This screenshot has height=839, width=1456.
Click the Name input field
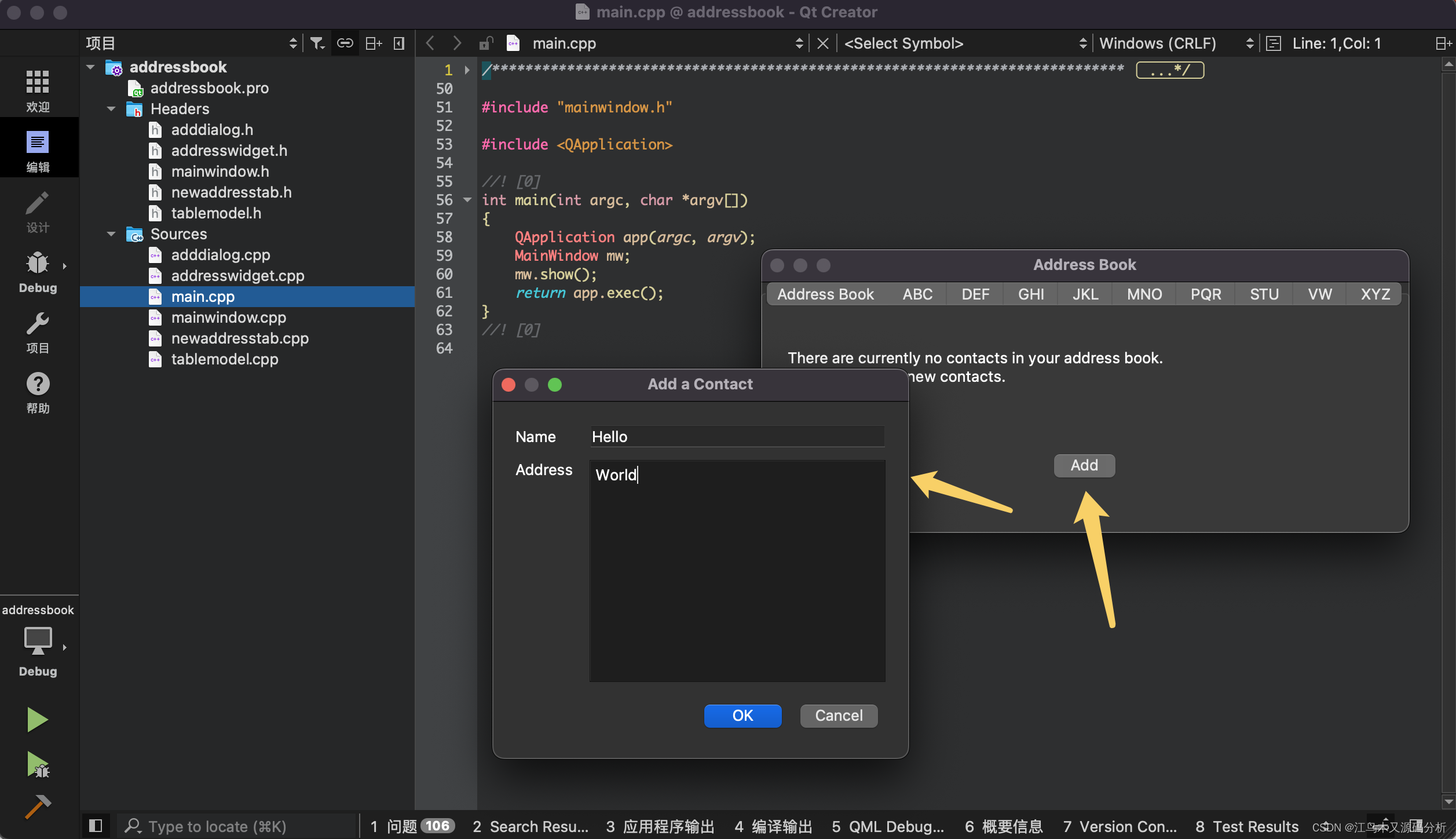click(x=737, y=437)
